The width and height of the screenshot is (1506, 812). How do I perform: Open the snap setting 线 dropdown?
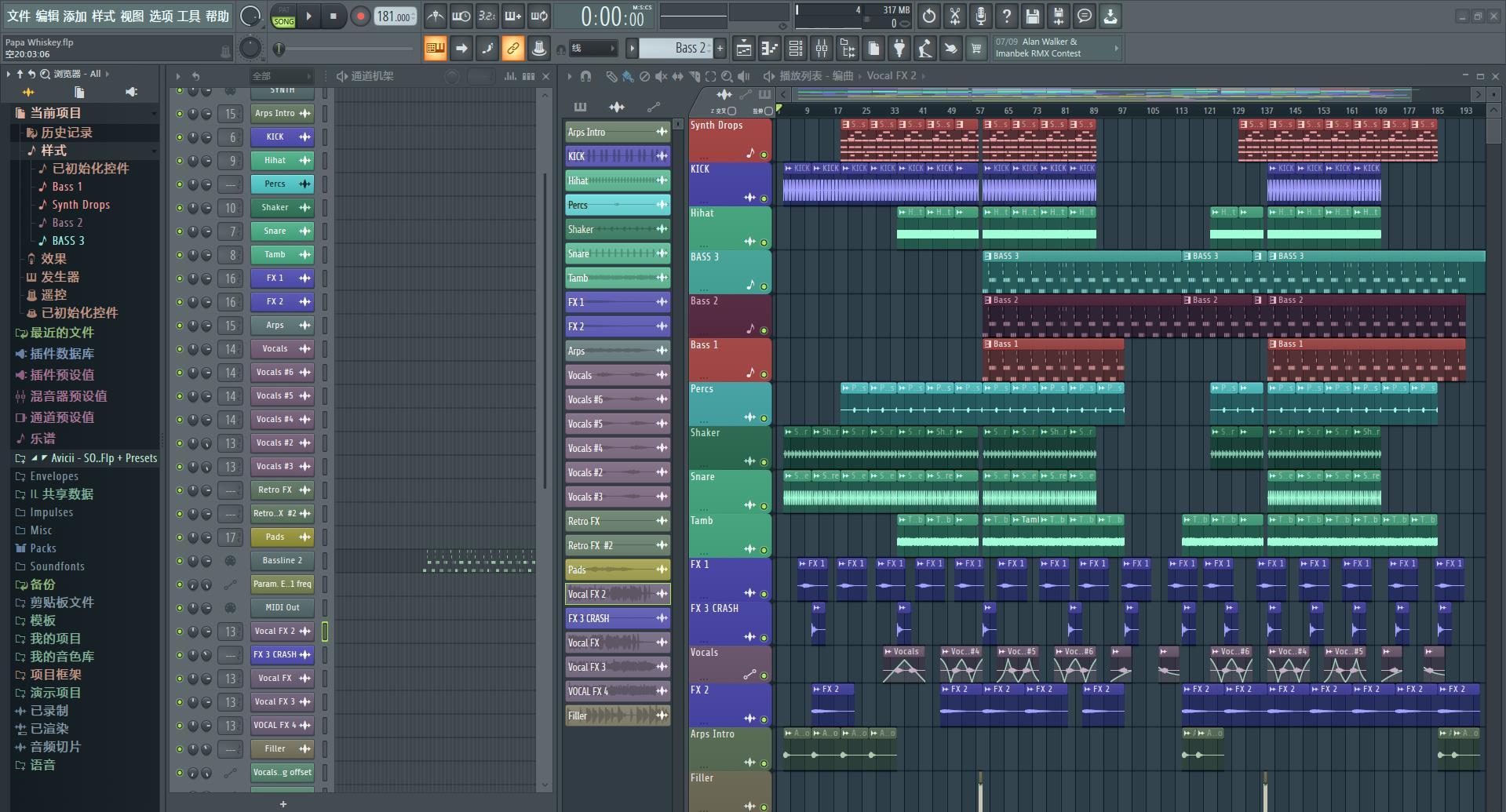pos(593,48)
